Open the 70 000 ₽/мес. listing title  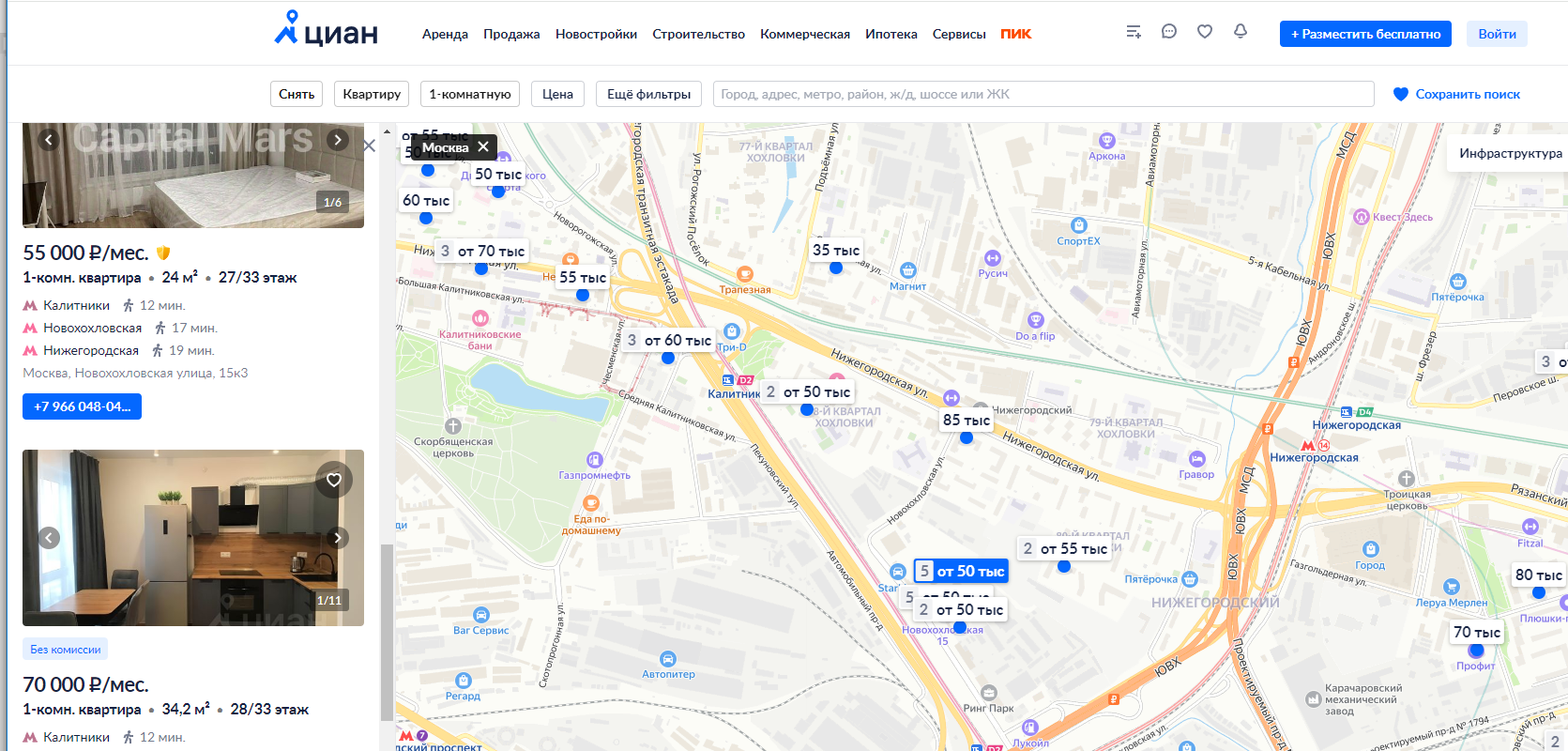tap(86, 685)
